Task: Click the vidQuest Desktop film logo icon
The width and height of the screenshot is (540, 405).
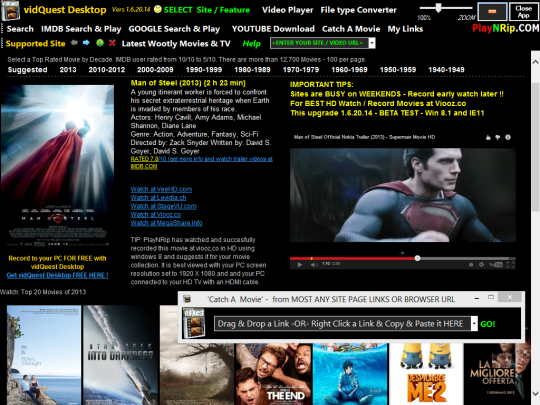Action: pos(10,10)
